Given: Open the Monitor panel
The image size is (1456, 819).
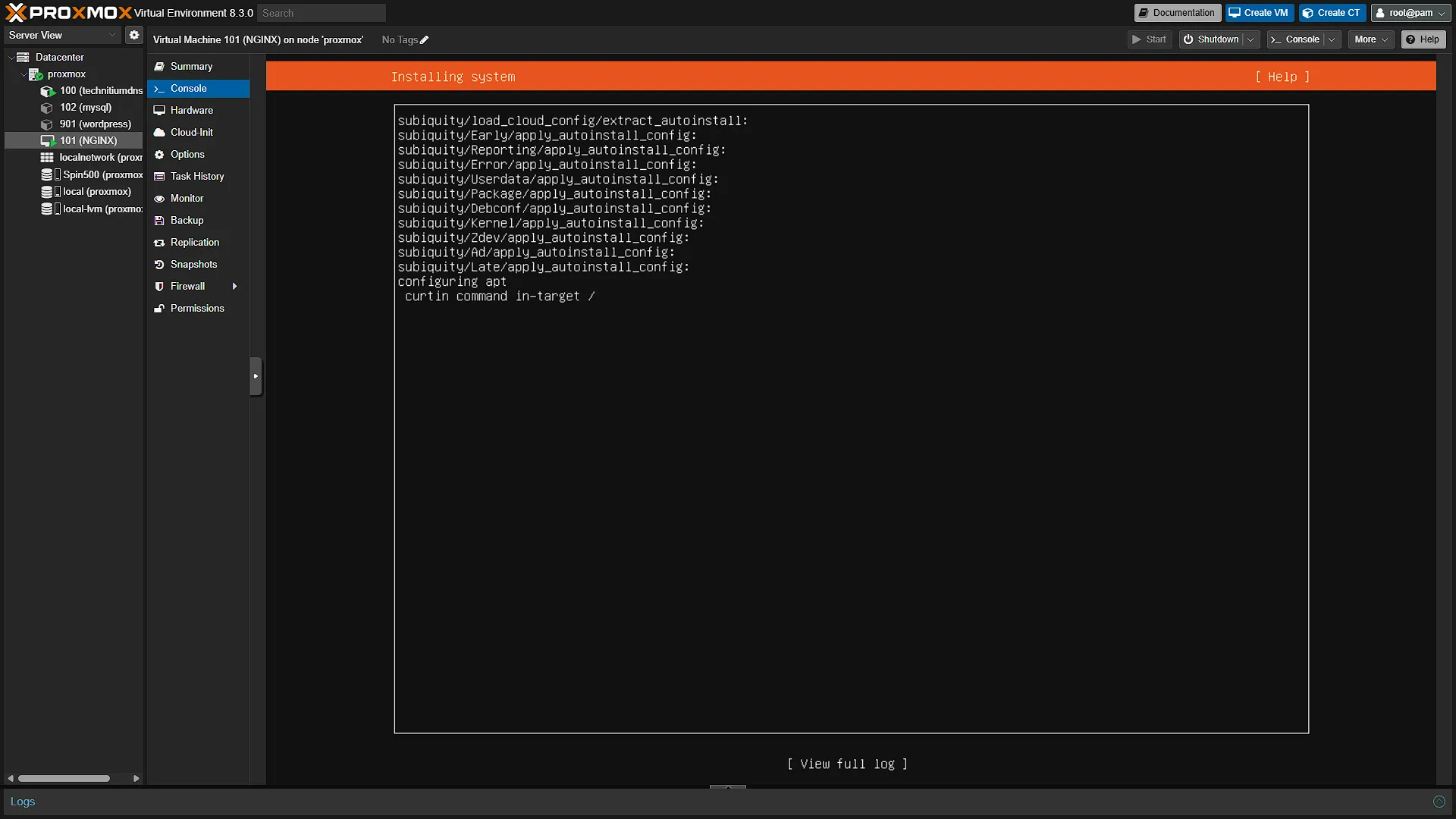Looking at the screenshot, I should pyautogui.click(x=187, y=199).
